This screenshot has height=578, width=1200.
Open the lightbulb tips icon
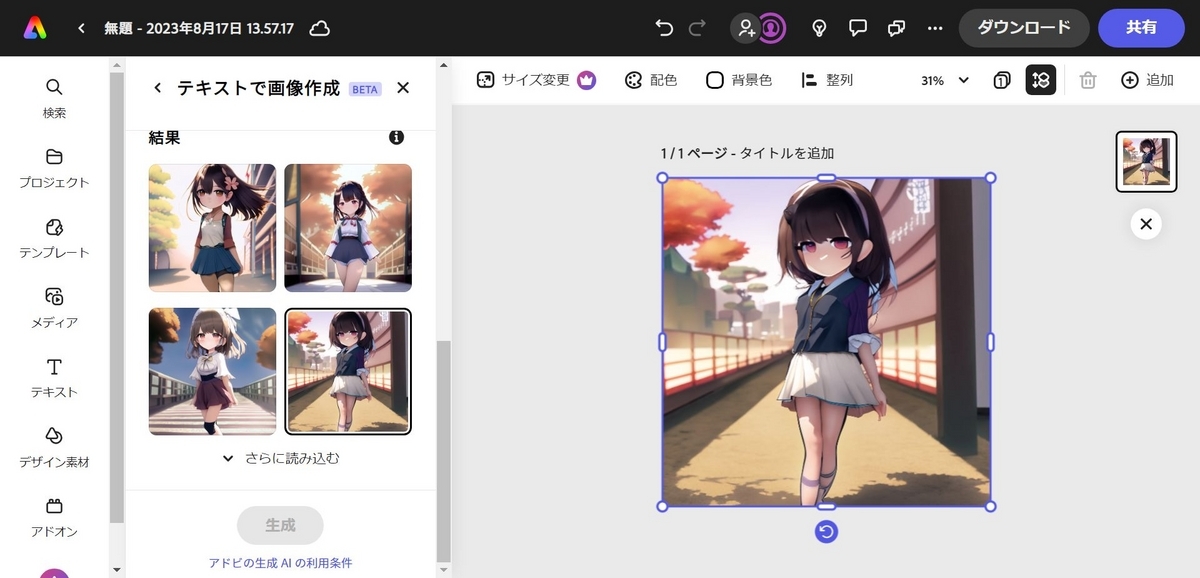point(819,28)
